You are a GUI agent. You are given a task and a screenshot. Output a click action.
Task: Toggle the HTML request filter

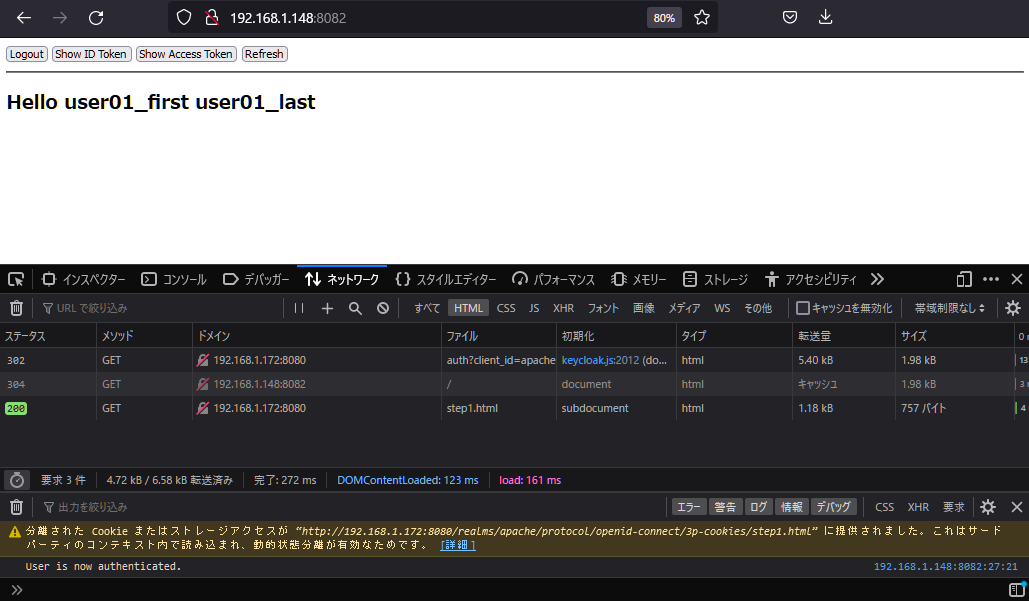(x=468, y=308)
